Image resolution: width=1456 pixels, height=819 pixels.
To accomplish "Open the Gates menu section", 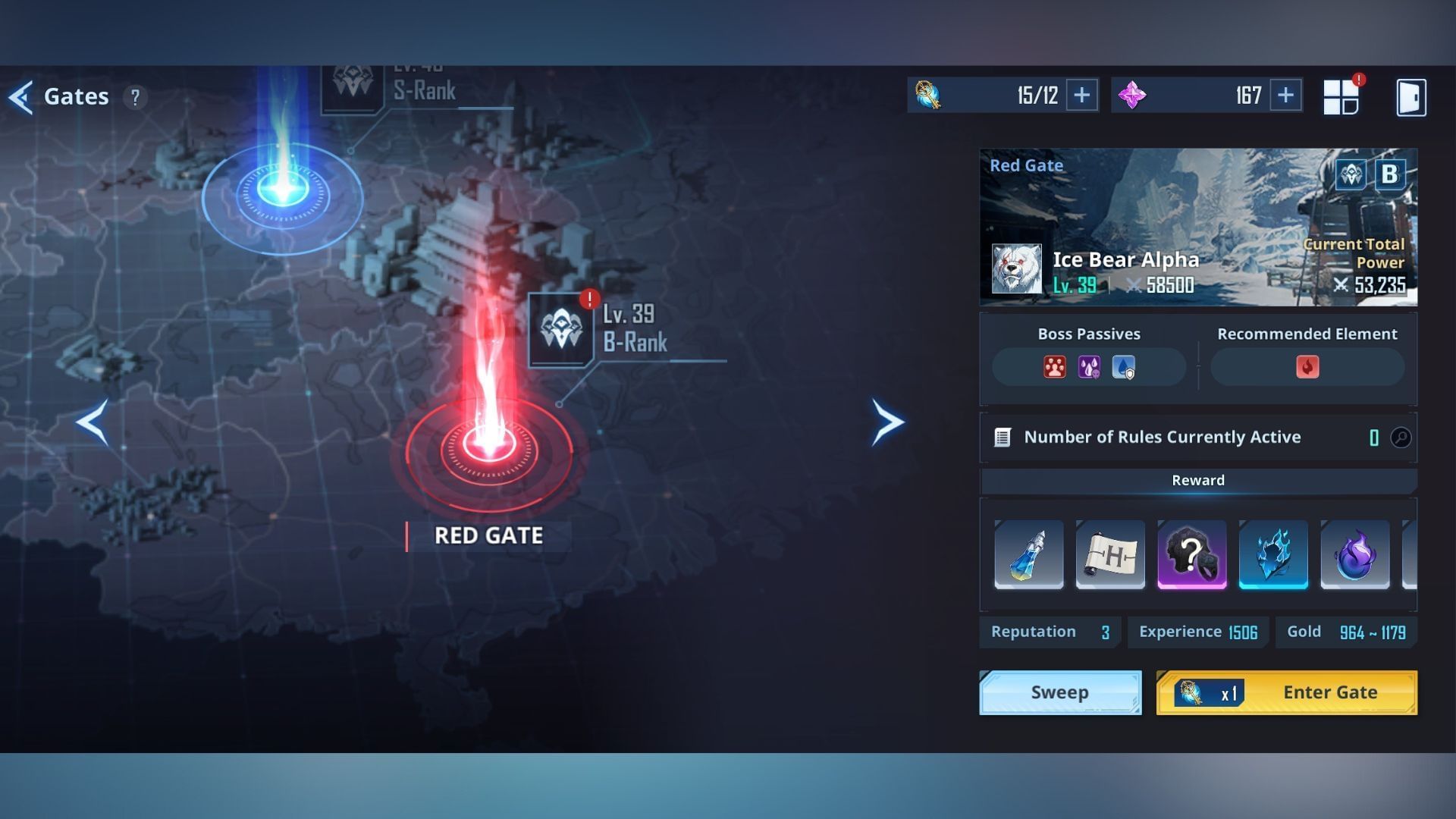I will click(76, 96).
